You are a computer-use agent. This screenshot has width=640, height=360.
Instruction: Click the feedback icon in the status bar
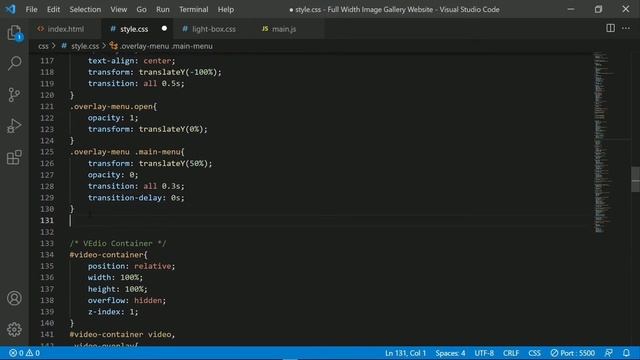[x=609, y=353]
